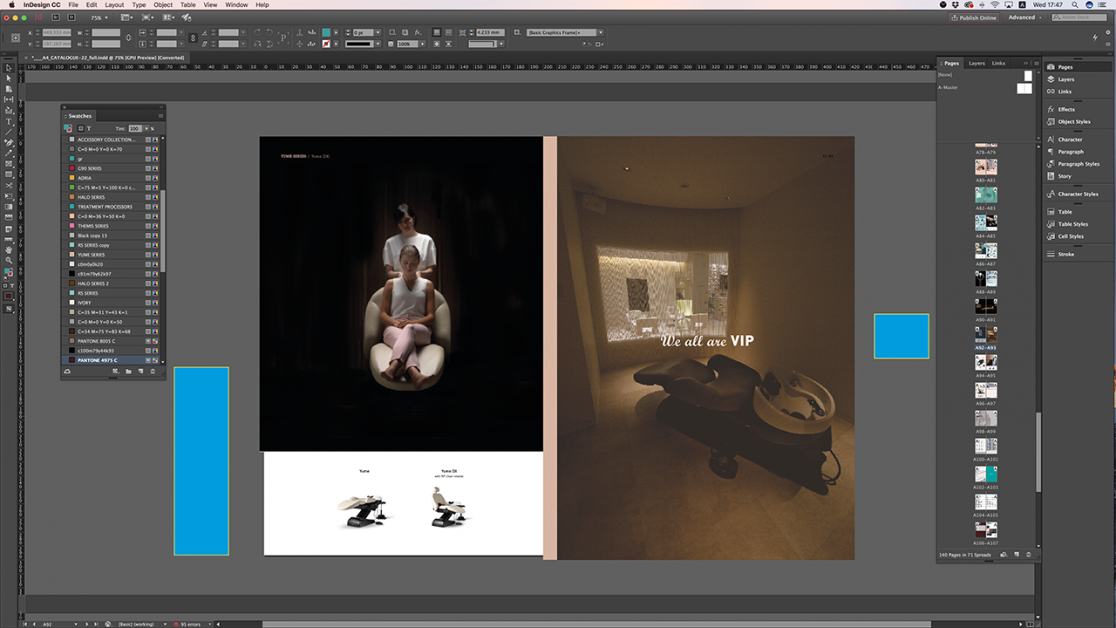Open the Advanced workspace switcher
This screenshot has width=1116, height=628.
click(1025, 17)
